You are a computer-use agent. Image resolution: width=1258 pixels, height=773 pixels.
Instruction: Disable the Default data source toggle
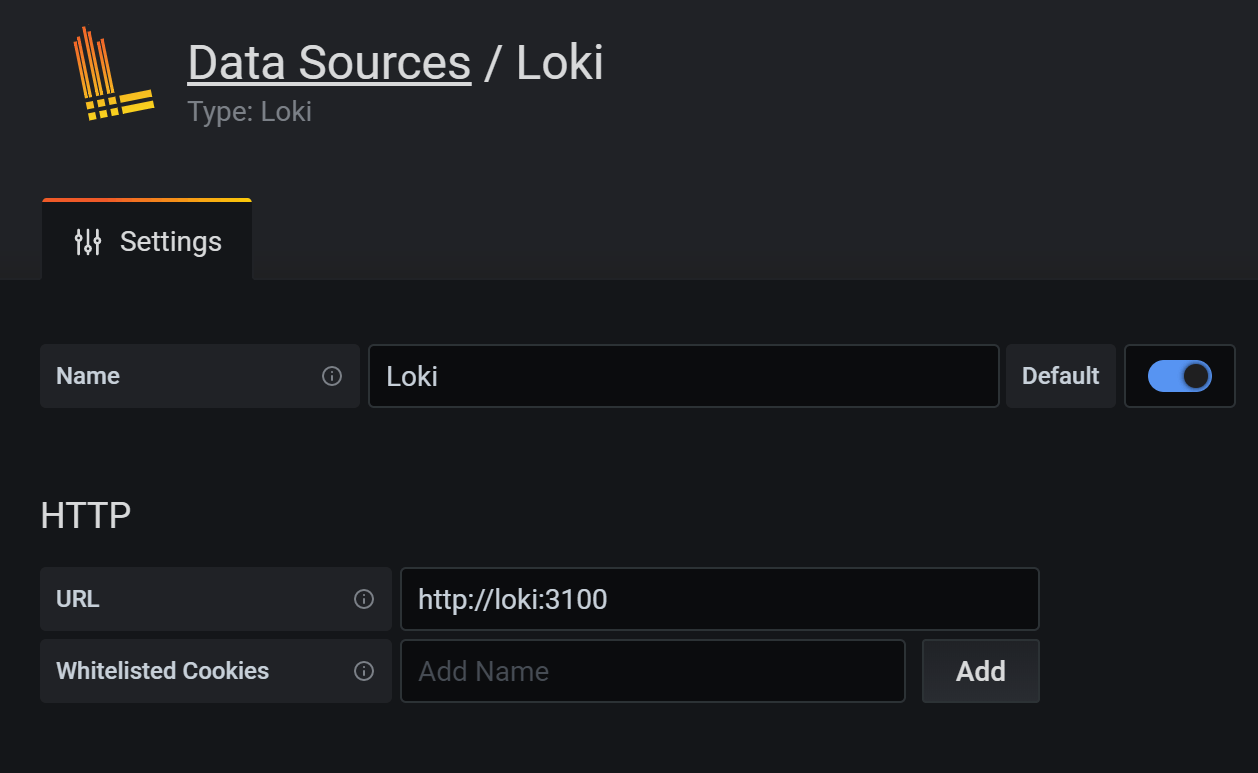click(1180, 376)
